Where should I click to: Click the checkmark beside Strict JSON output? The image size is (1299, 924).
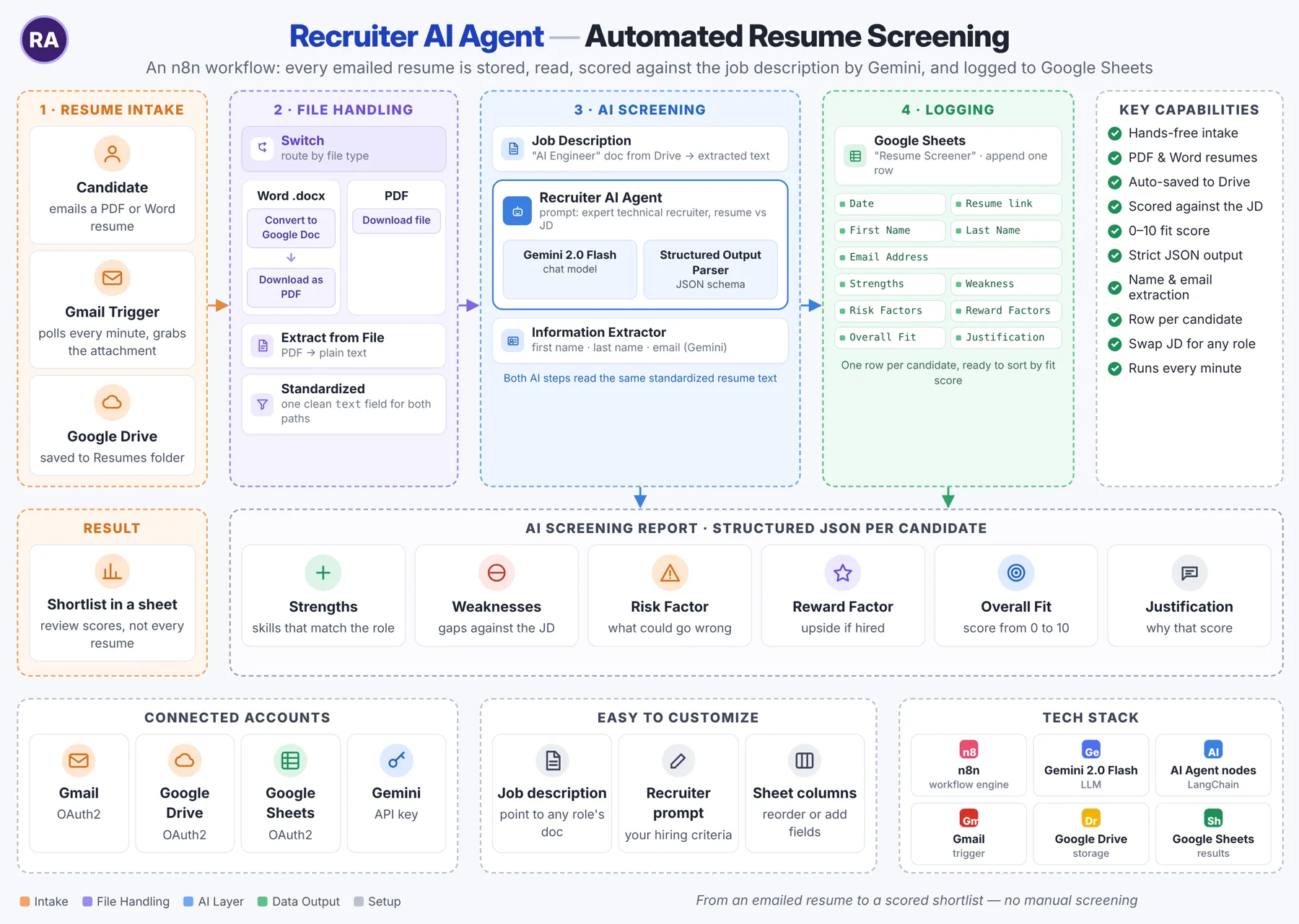pyautogui.click(x=1115, y=256)
